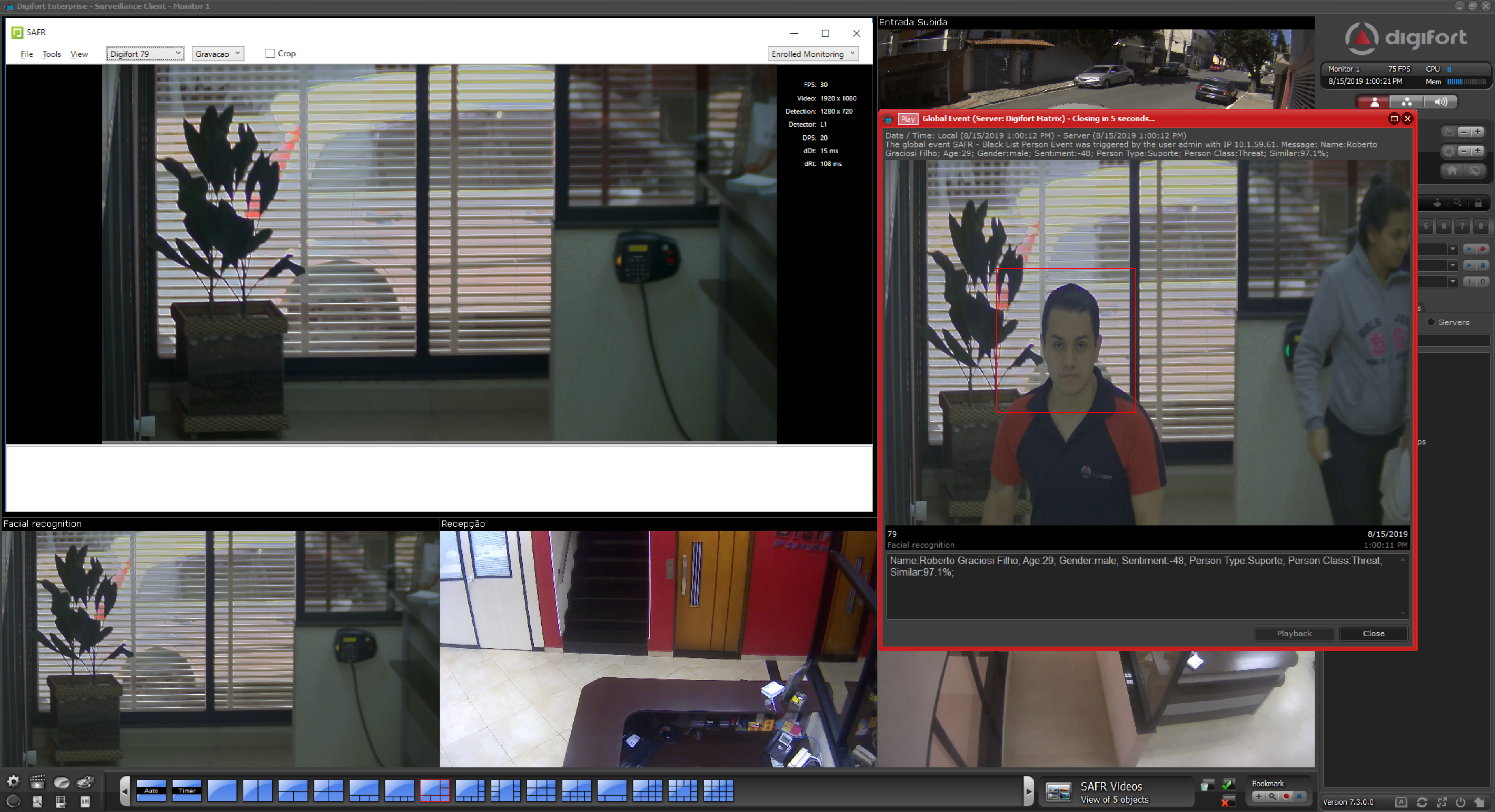Click the power icon beside version number

point(1460,802)
